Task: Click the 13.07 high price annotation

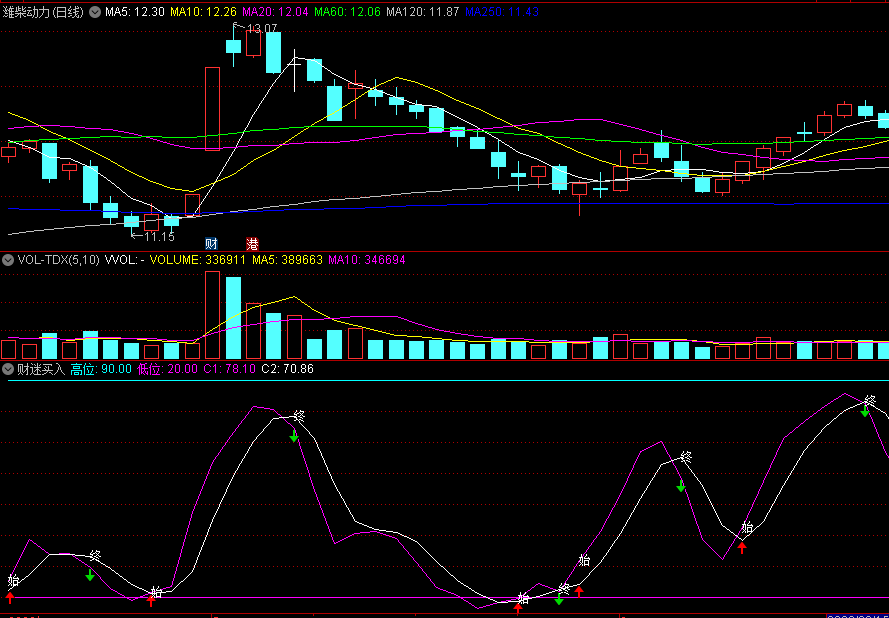Action: pos(261,28)
